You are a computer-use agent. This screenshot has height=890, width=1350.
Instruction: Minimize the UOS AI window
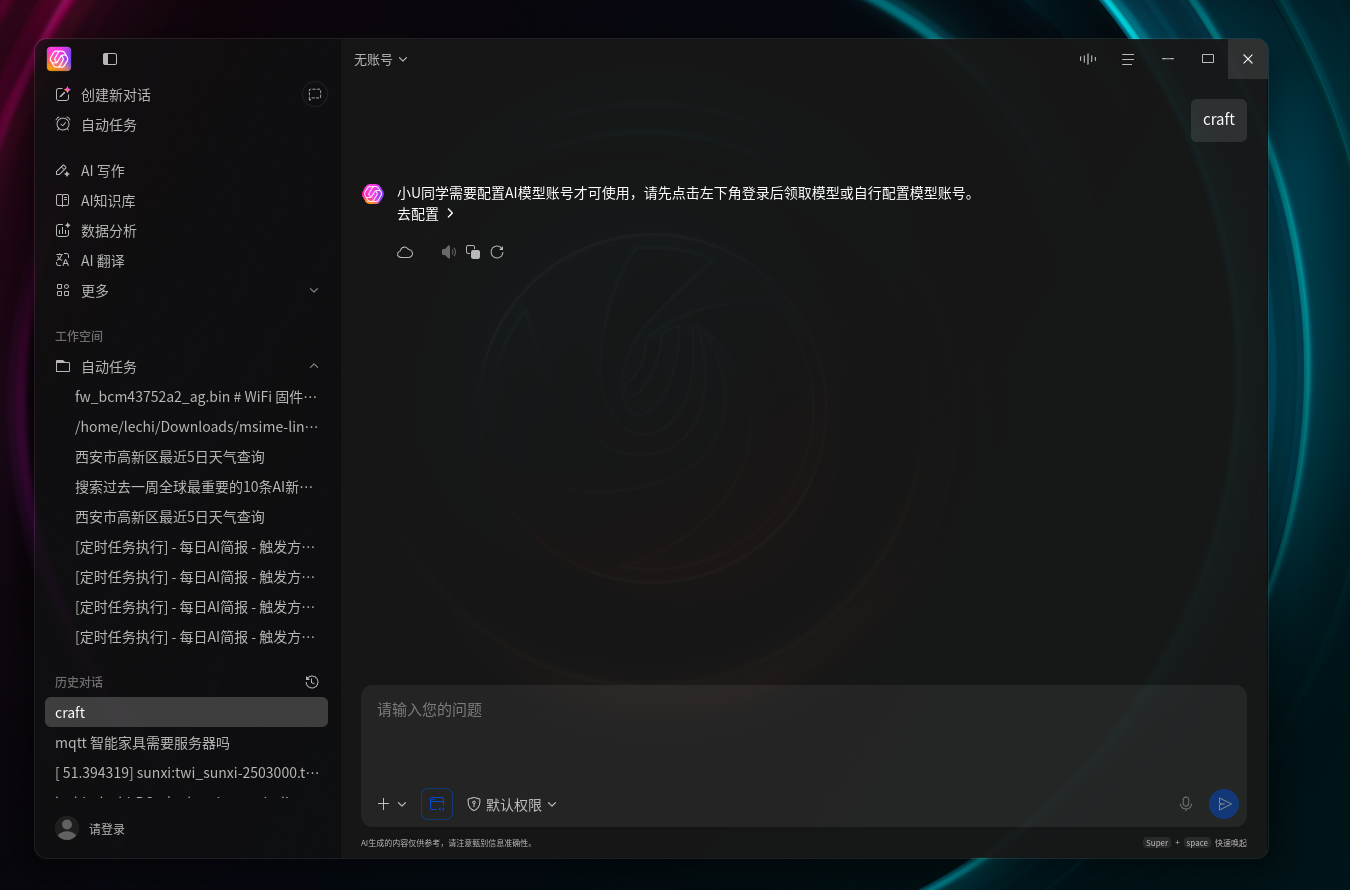pos(1167,59)
